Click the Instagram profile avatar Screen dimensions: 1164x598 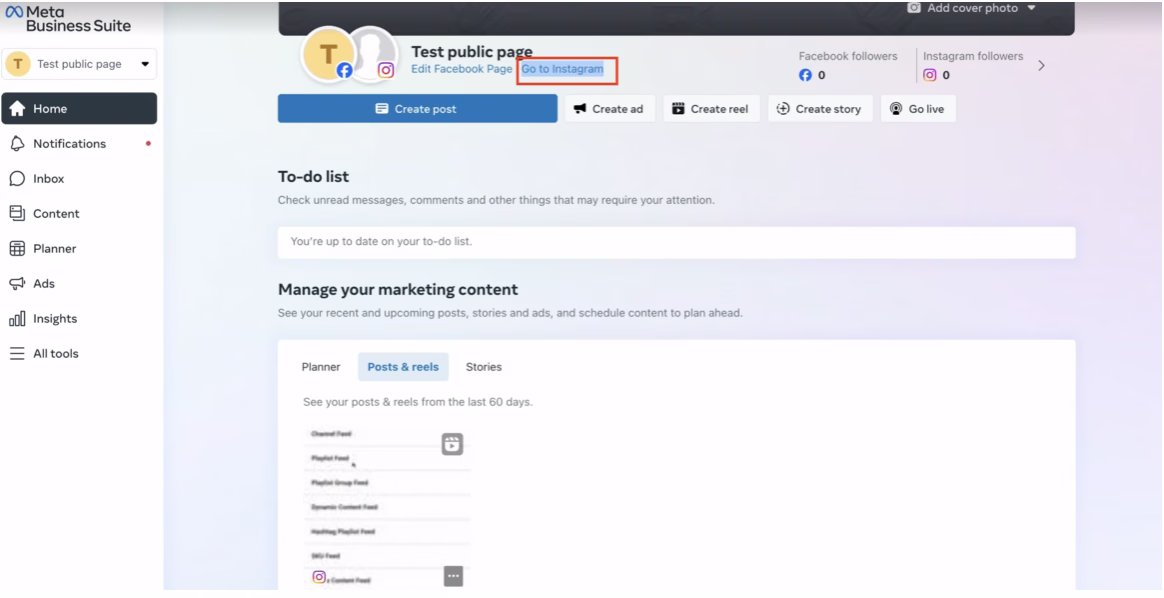(x=376, y=53)
